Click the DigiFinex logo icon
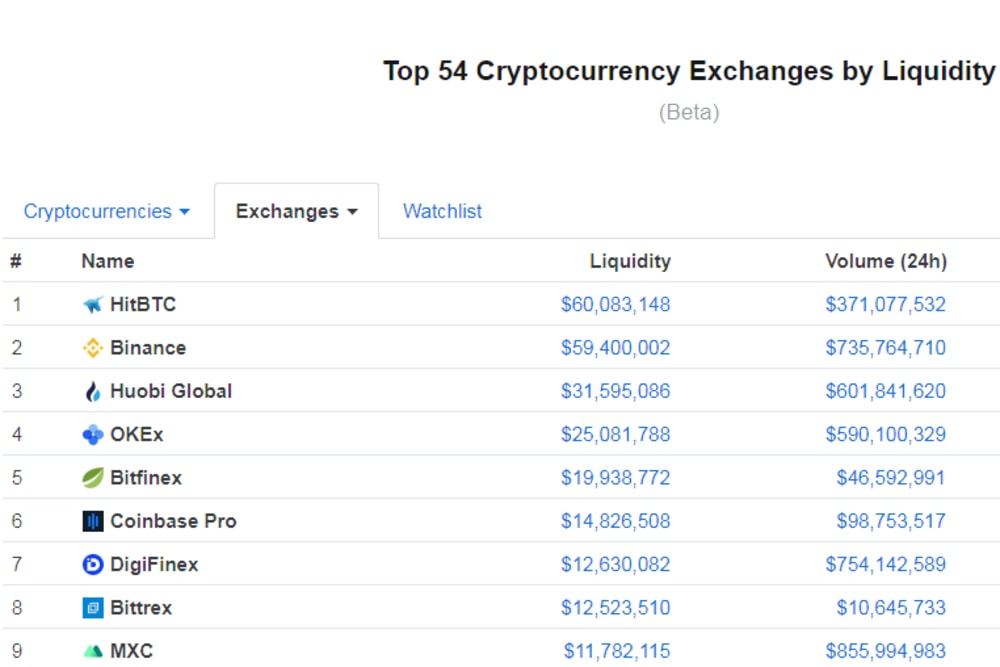The height and width of the screenshot is (667, 1000). point(93,565)
